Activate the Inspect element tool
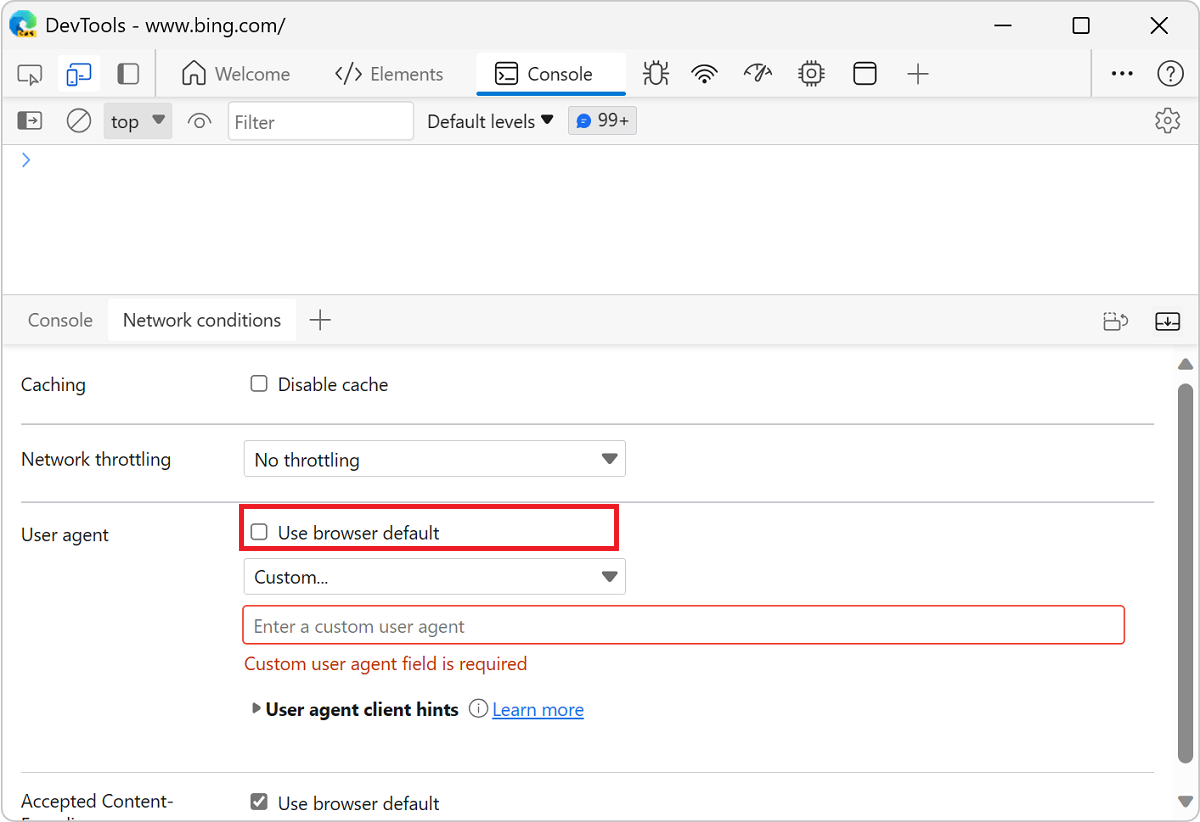 (x=30, y=74)
